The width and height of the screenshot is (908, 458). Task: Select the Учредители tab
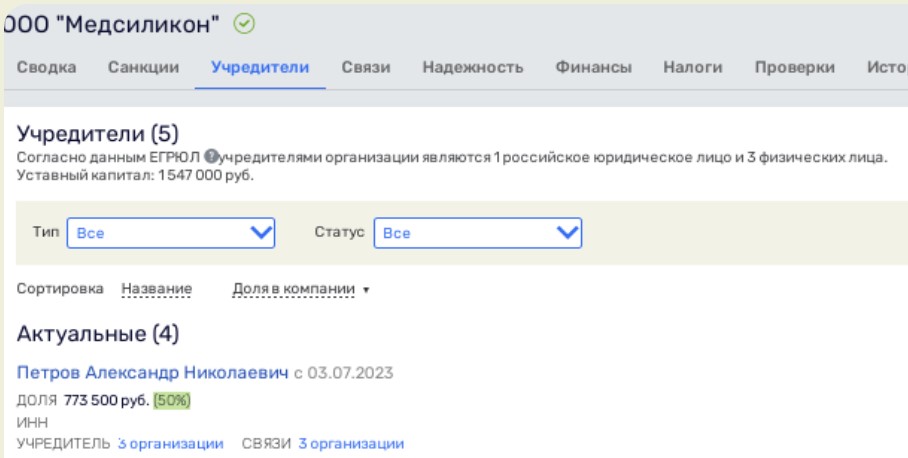(260, 68)
